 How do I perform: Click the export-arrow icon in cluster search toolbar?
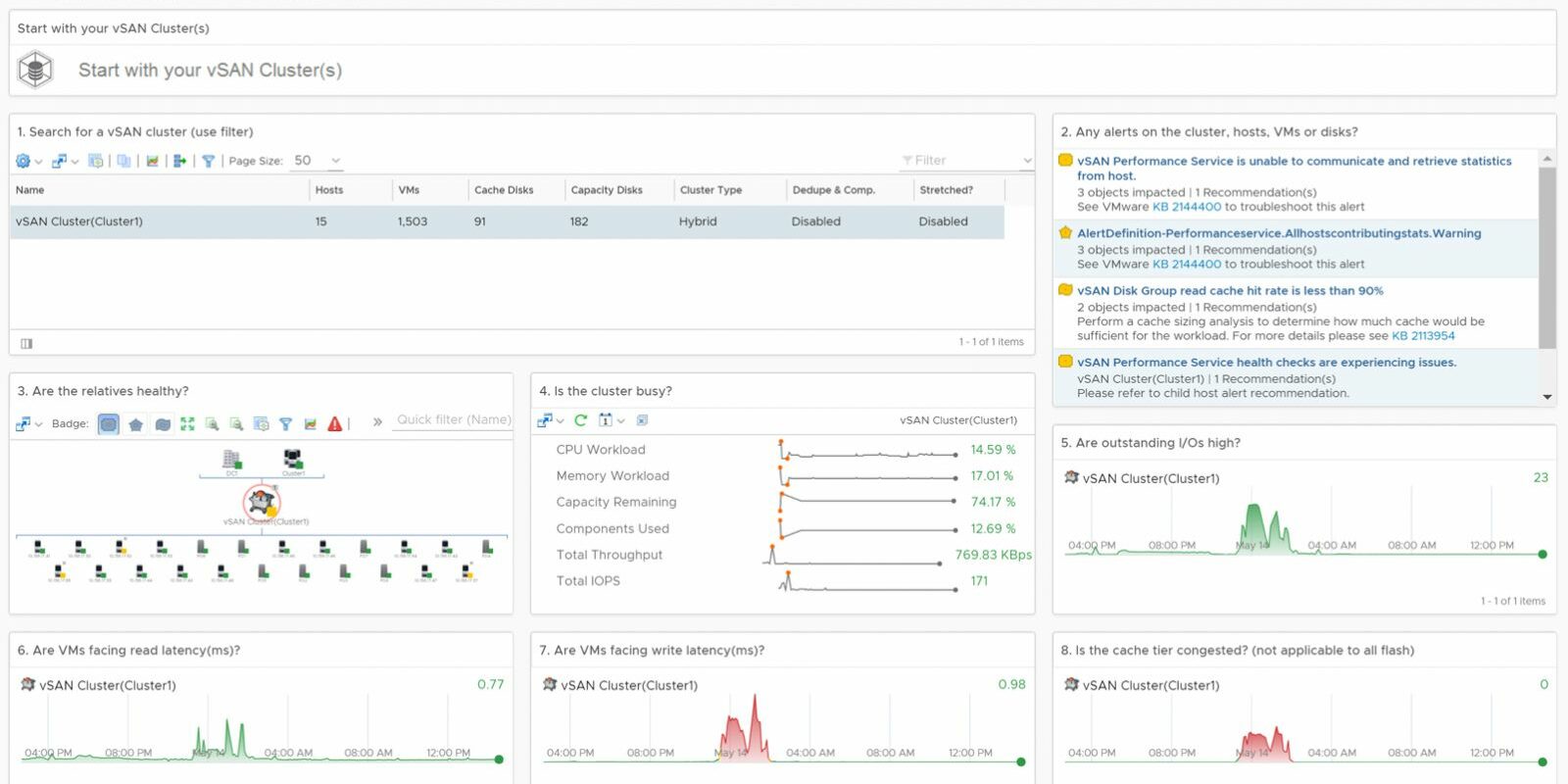coord(180,161)
